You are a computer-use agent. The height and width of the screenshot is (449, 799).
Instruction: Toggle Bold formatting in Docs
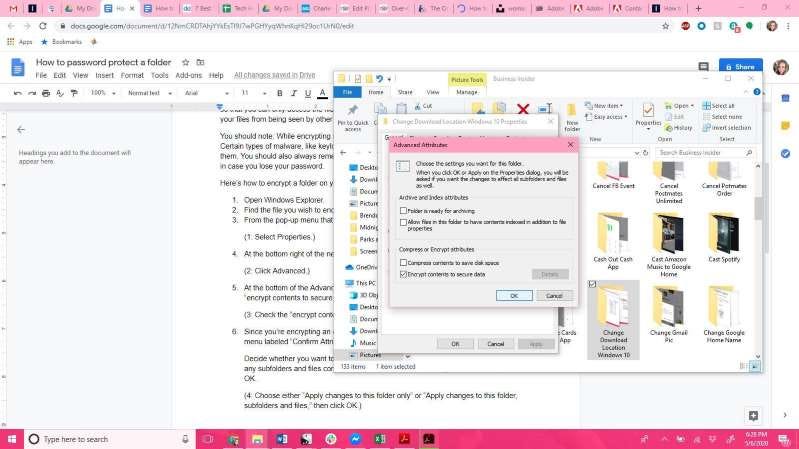279,93
